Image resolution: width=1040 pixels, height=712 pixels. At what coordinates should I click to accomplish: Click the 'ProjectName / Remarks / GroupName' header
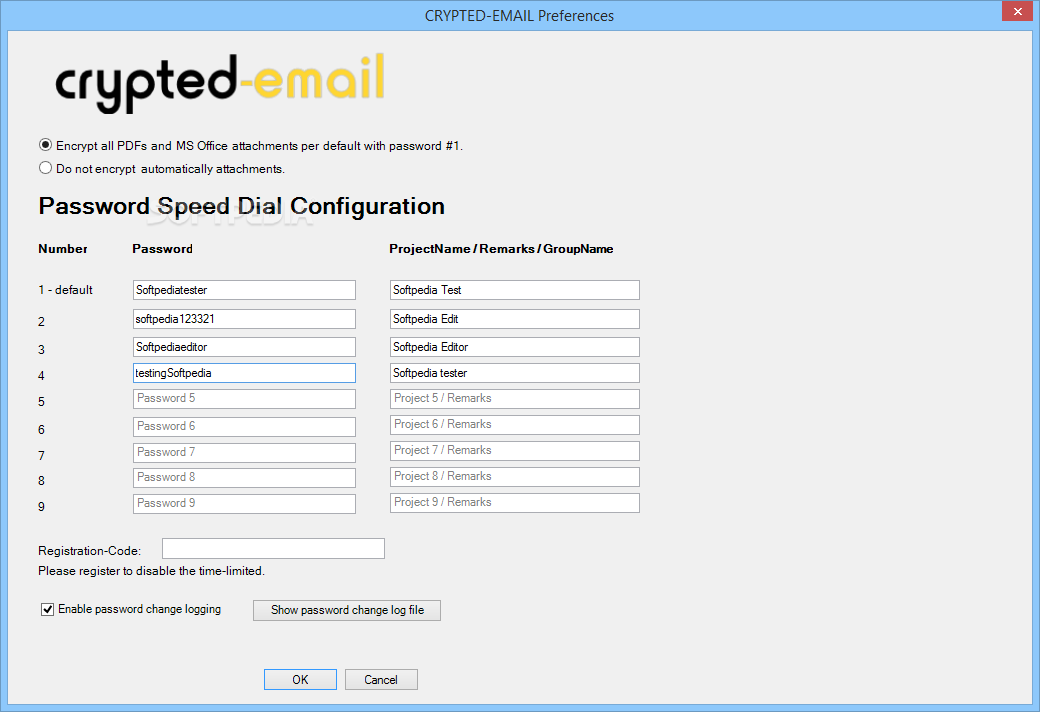tap(501, 249)
